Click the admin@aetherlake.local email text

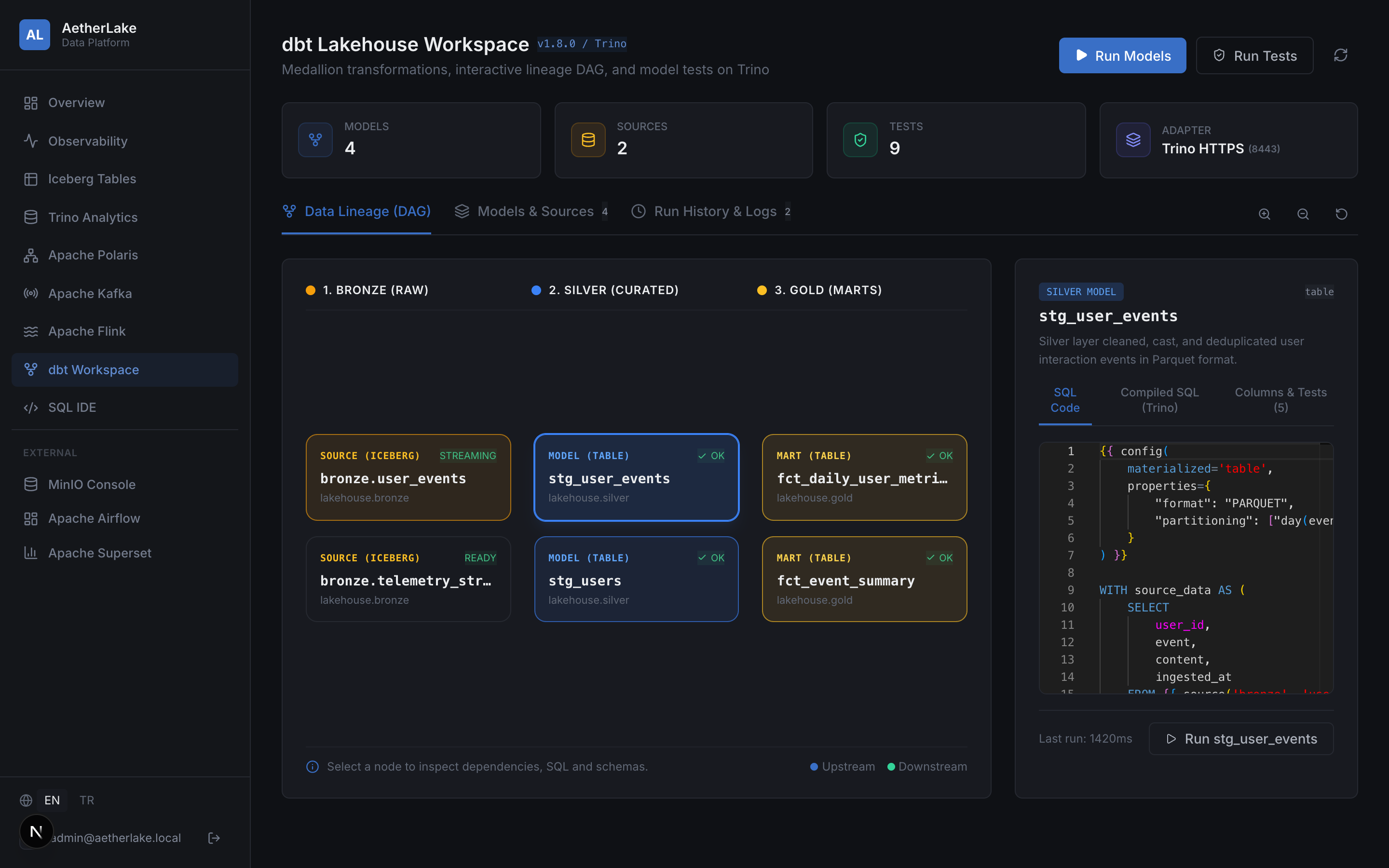click(x=116, y=838)
